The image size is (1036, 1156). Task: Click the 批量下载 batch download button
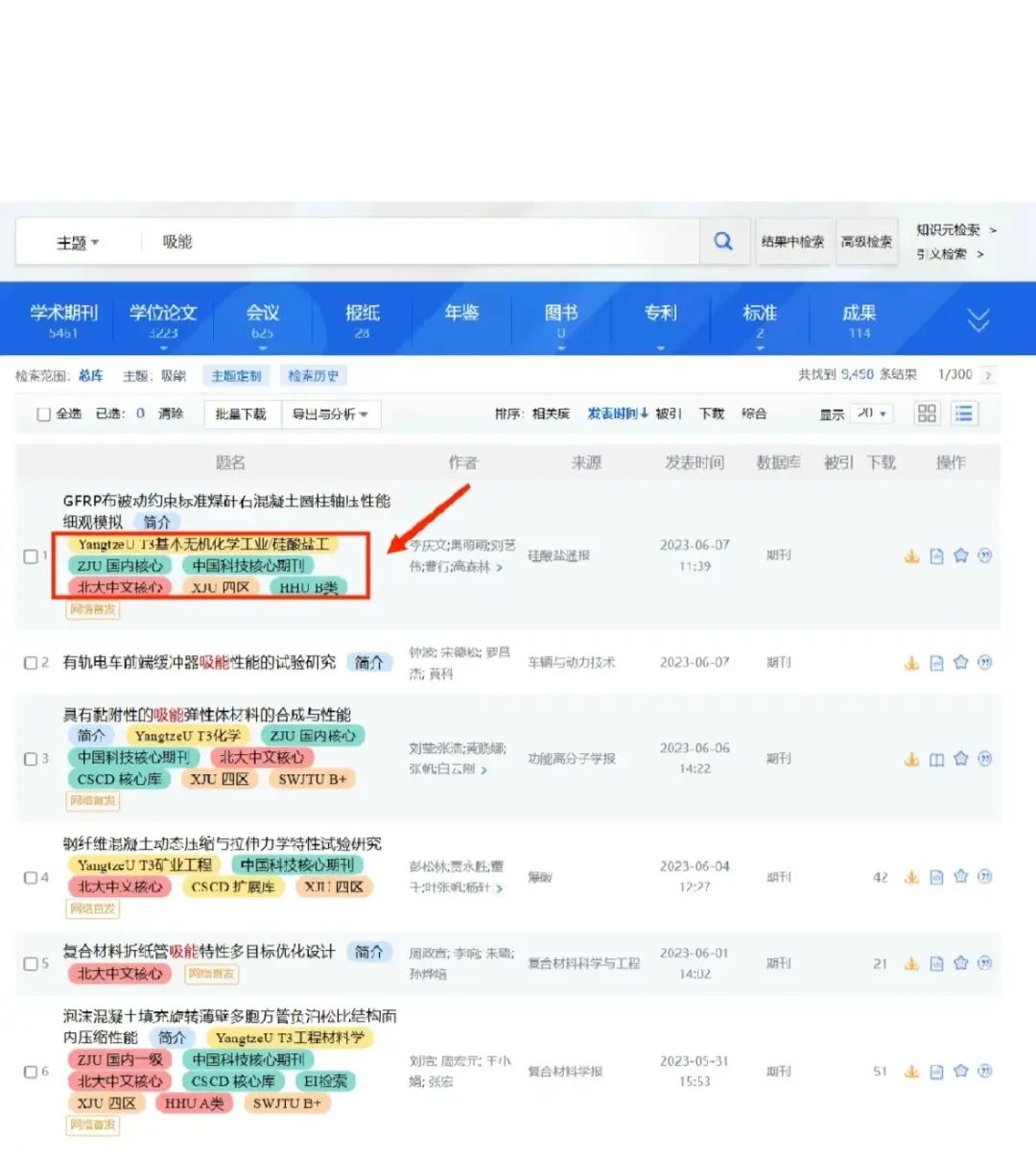pyautogui.click(x=241, y=413)
